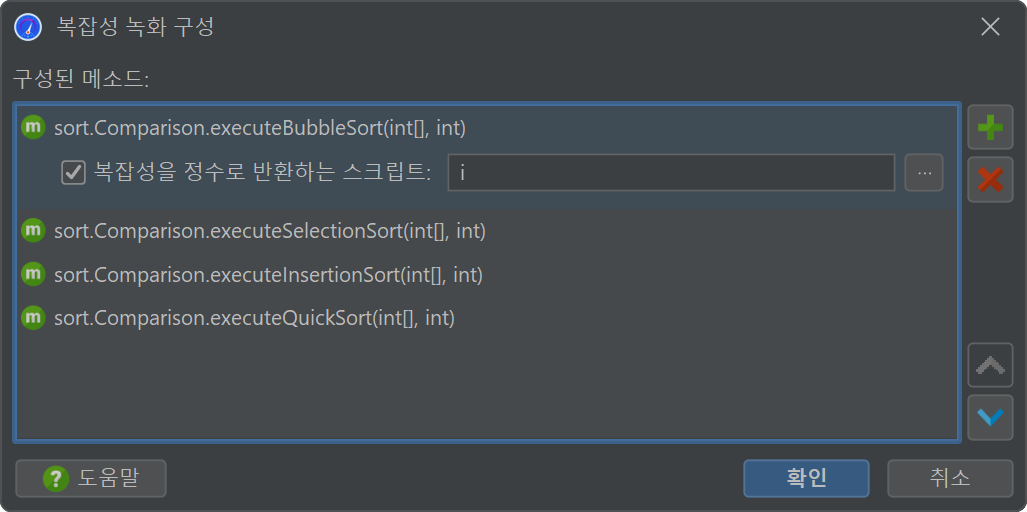
Task: Close the 복잡성 녹화 구성 dialog
Action: pyautogui.click(x=990, y=27)
